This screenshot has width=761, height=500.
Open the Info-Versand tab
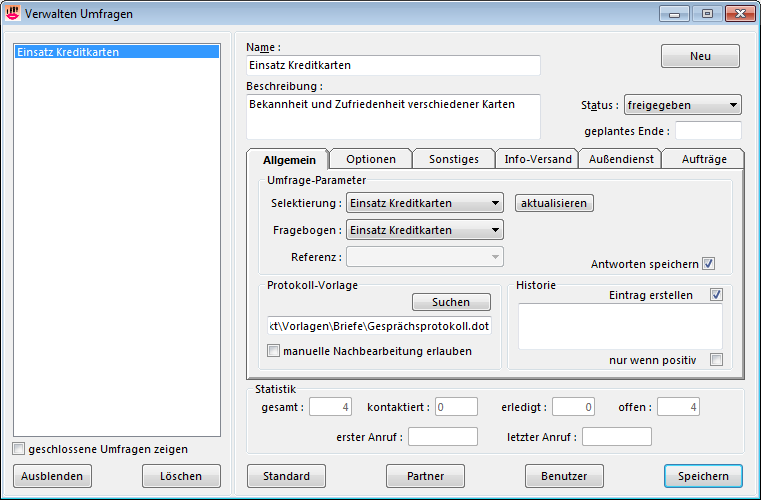click(538, 159)
